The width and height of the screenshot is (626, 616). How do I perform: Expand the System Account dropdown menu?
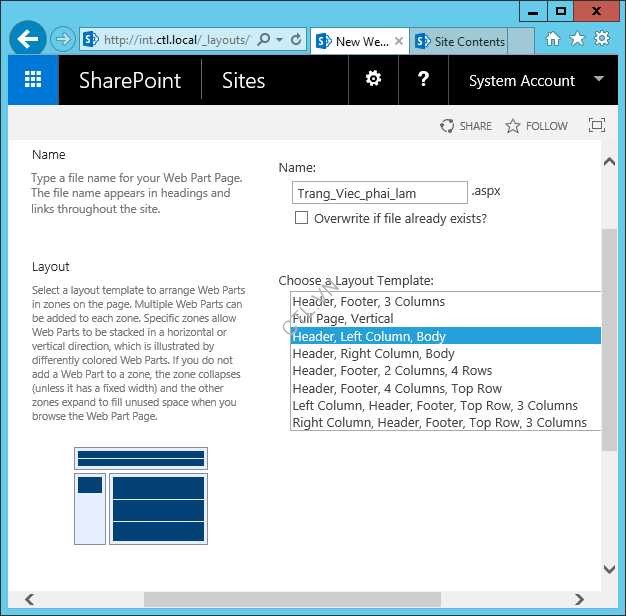(599, 79)
